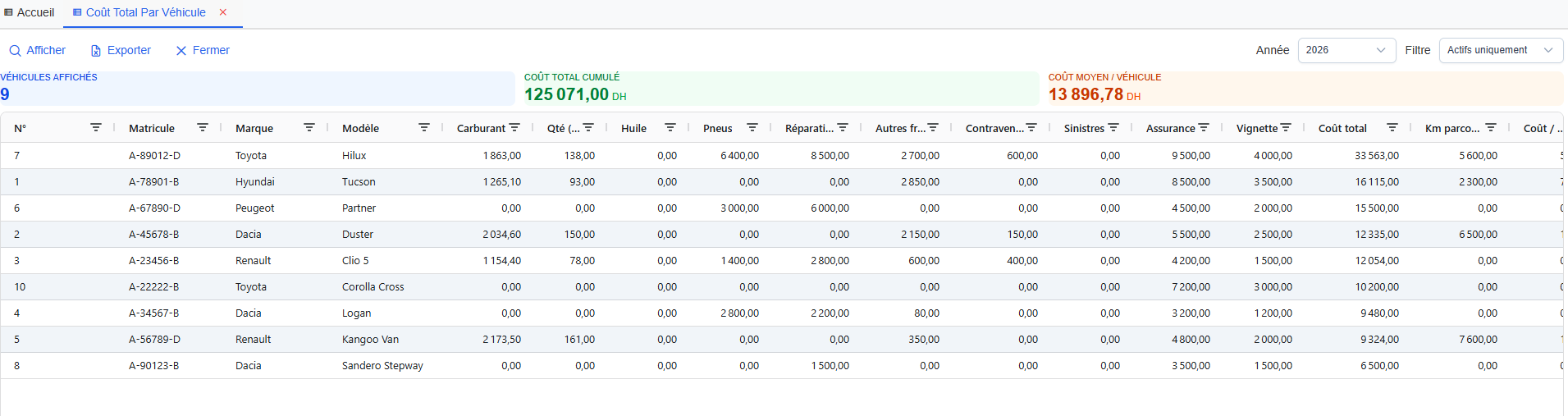This screenshot has height=416, width=1568.
Task: Open the Filtre 'Actifs uniquement' dropdown
Action: pyautogui.click(x=1500, y=50)
